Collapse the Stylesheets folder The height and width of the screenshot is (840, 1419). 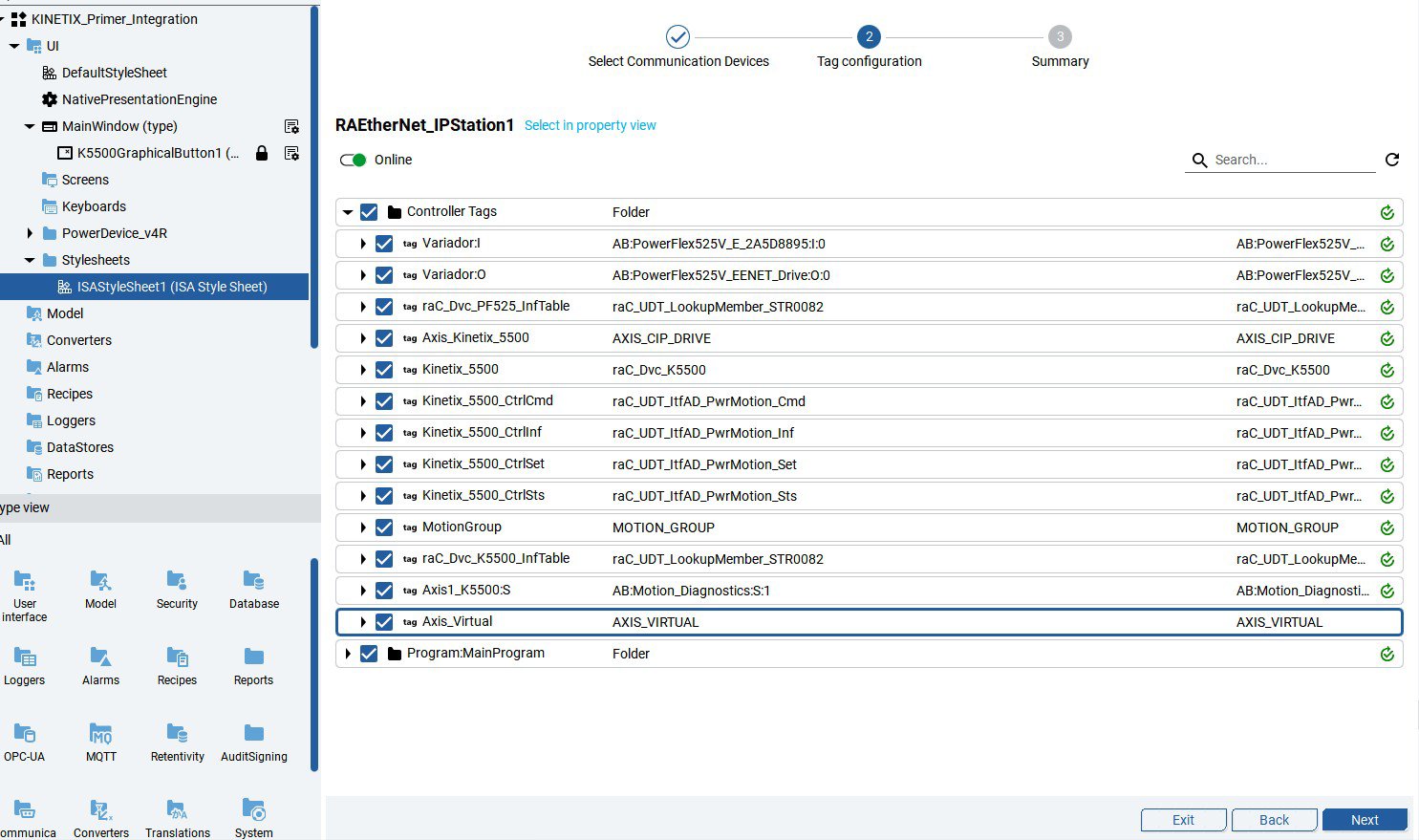click(30, 260)
